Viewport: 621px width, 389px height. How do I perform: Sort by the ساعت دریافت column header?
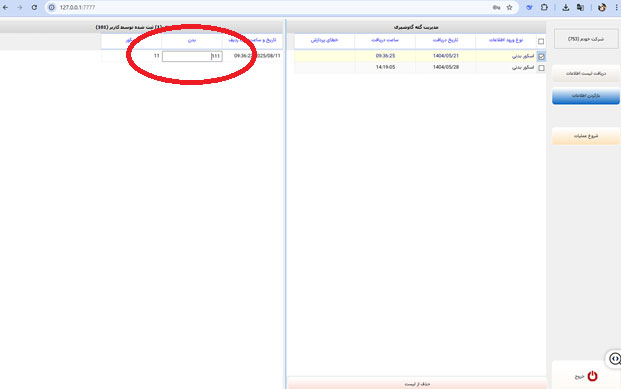point(385,40)
